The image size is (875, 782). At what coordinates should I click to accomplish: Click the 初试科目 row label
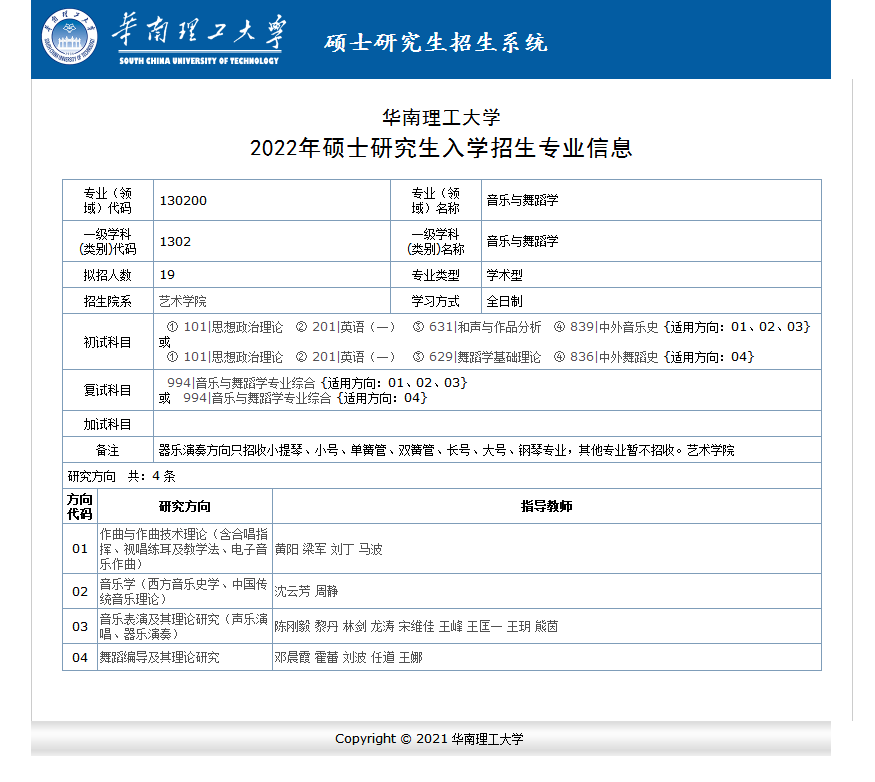pos(108,342)
